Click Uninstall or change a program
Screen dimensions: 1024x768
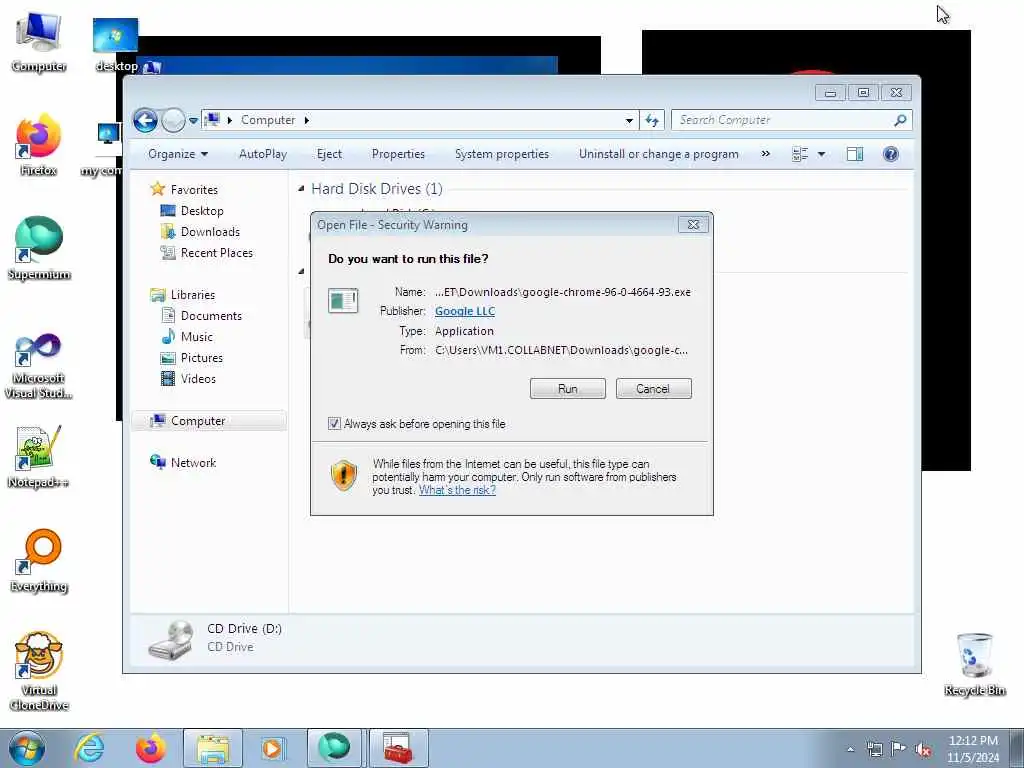pos(658,154)
